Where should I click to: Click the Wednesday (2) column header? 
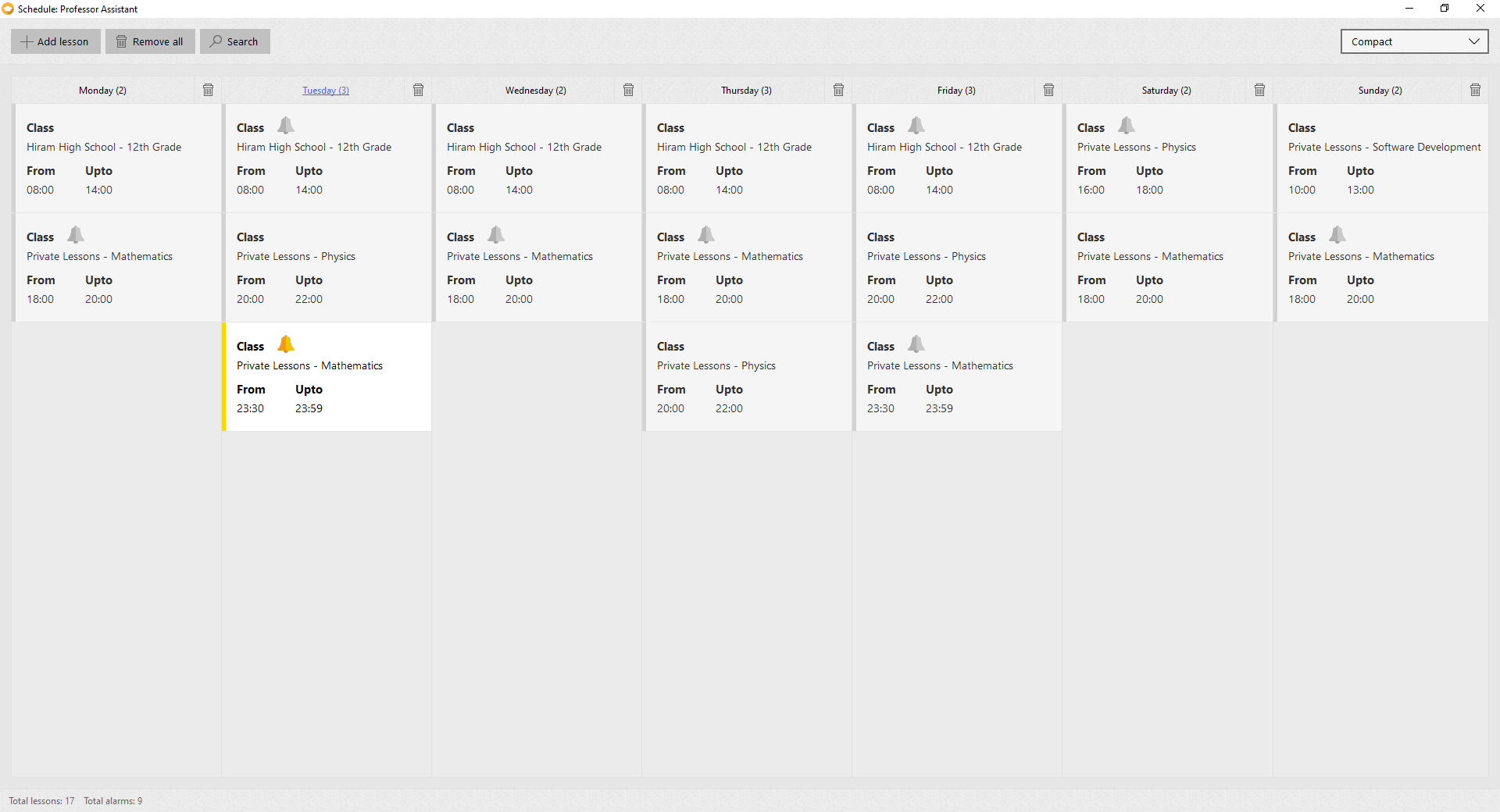point(535,91)
